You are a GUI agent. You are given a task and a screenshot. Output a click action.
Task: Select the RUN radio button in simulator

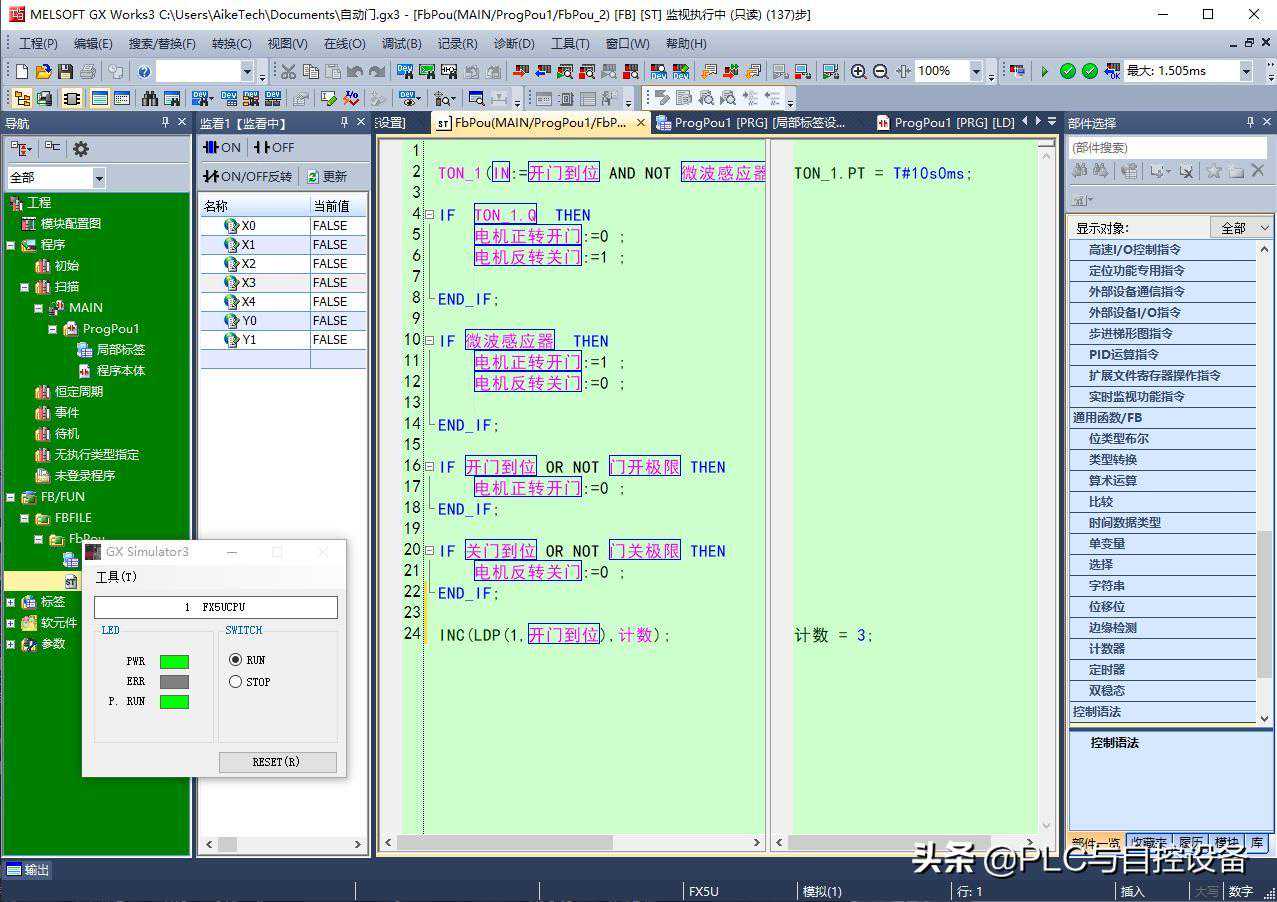point(236,660)
